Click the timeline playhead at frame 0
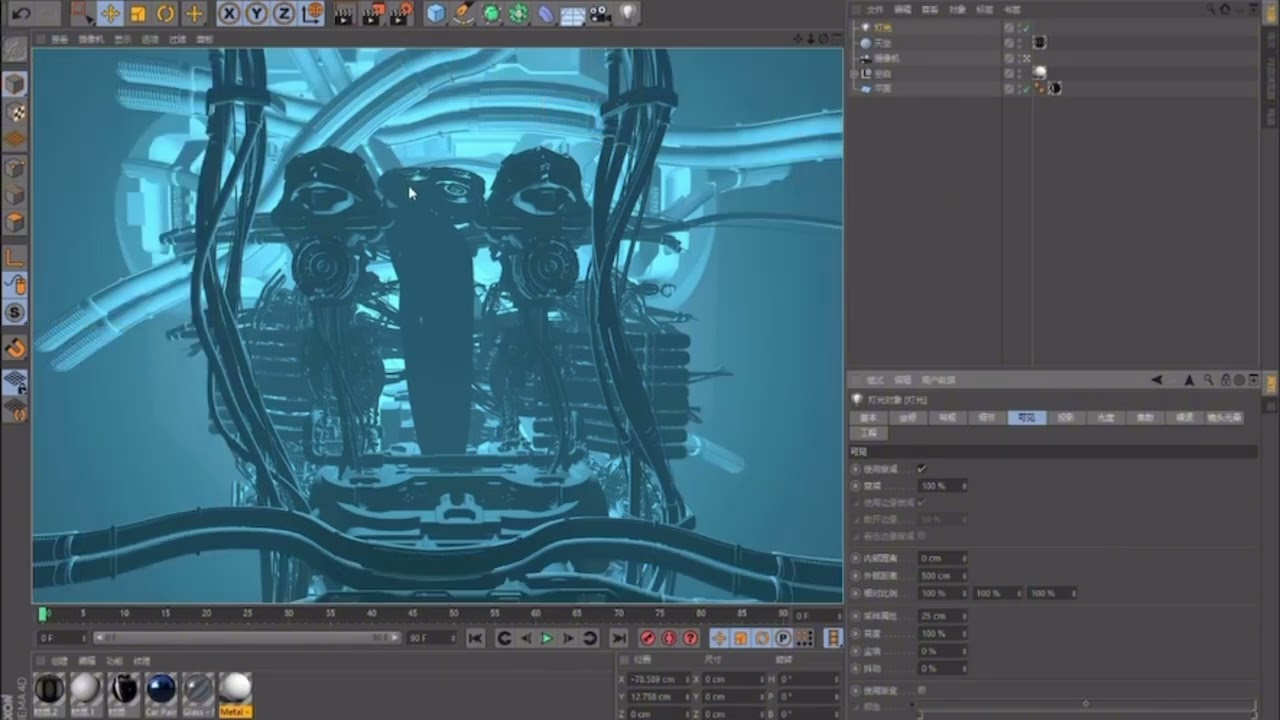This screenshot has width=1280, height=720. (43, 614)
